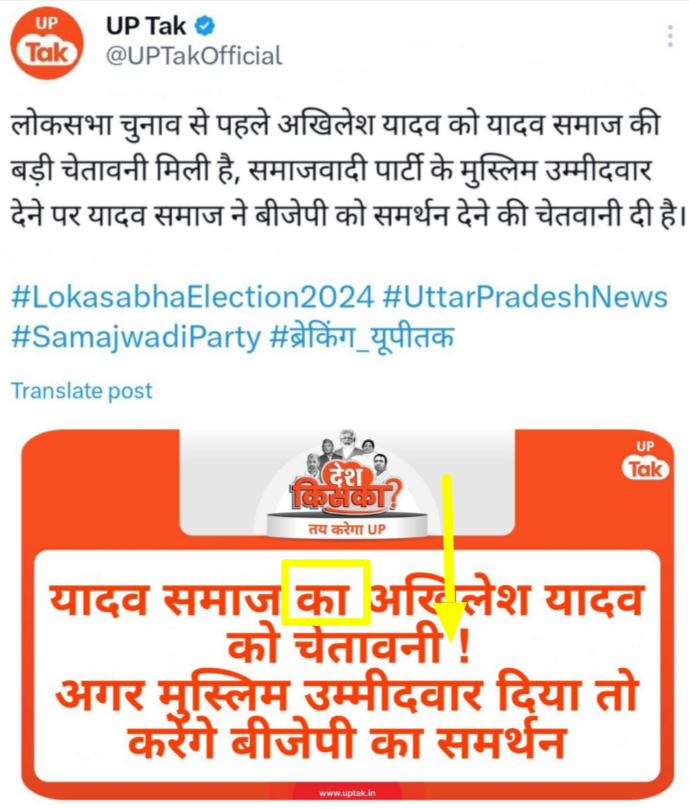
Task: Click the UP Tak display name
Action: [146, 26]
